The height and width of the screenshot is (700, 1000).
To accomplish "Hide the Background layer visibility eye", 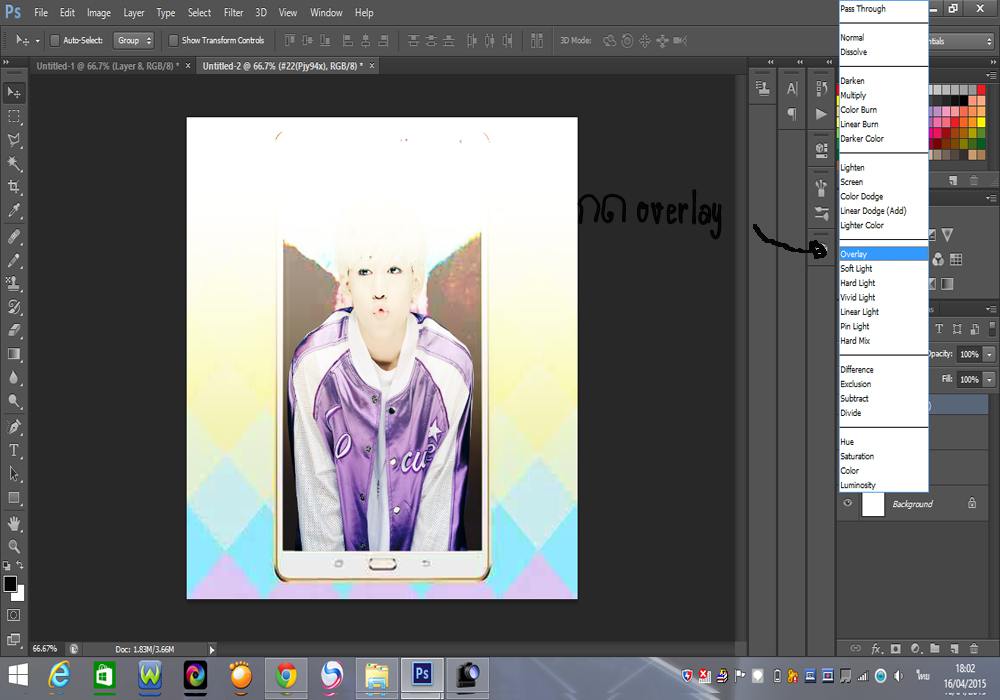I will pyautogui.click(x=848, y=504).
